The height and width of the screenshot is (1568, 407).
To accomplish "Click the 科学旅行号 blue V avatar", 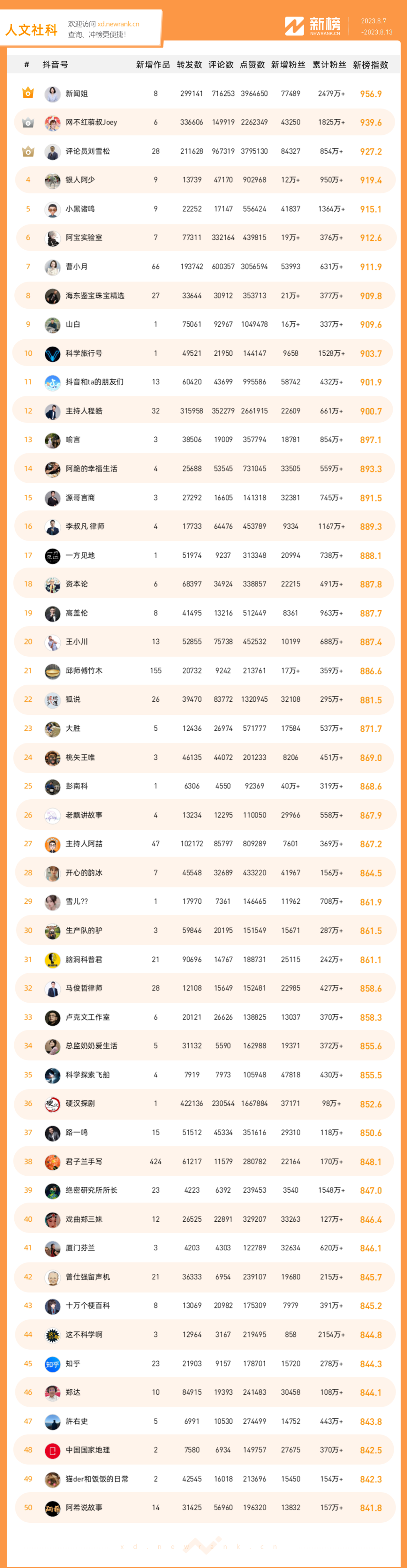I will click(52, 354).
